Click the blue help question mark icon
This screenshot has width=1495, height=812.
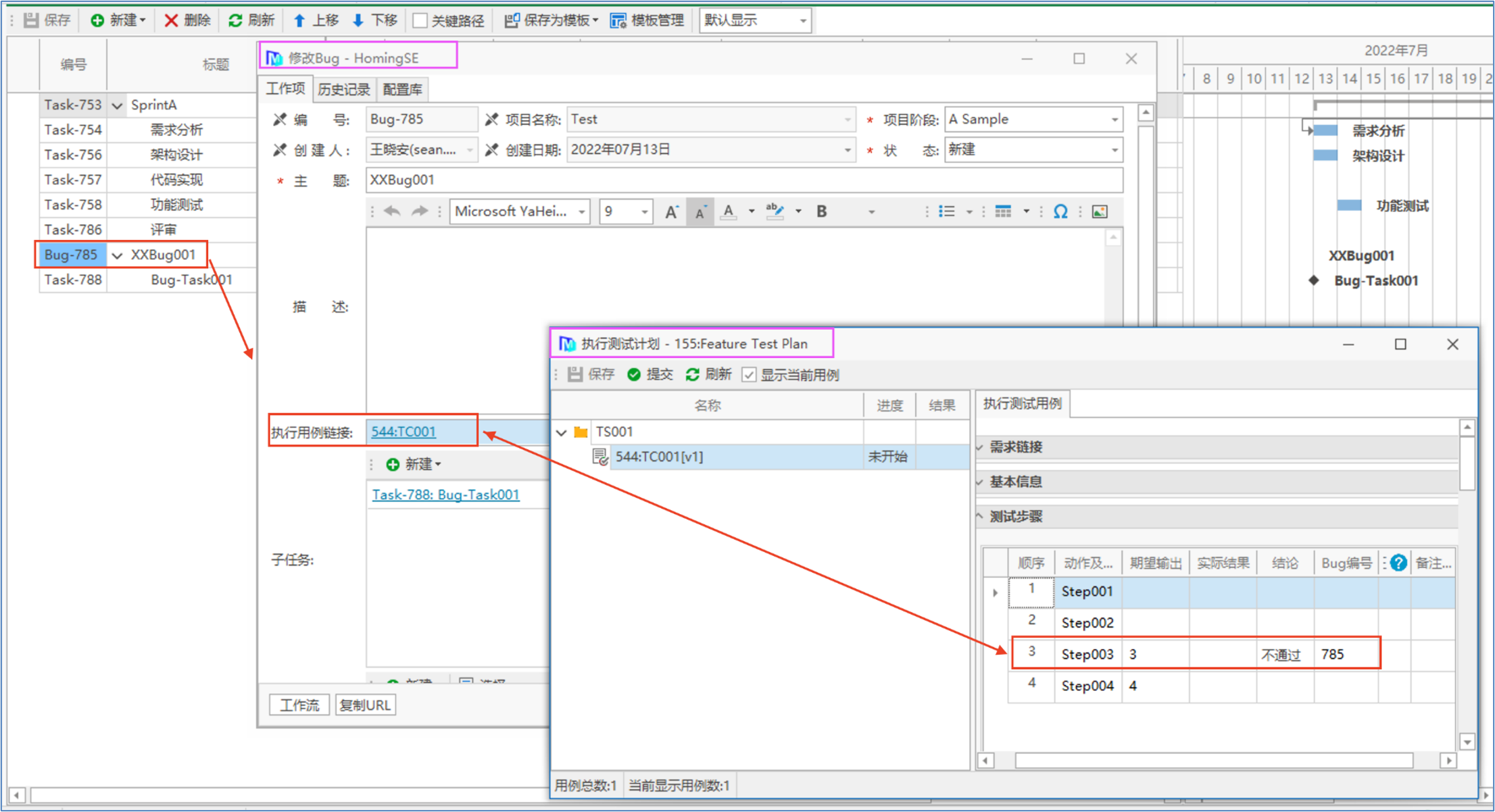(1398, 562)
